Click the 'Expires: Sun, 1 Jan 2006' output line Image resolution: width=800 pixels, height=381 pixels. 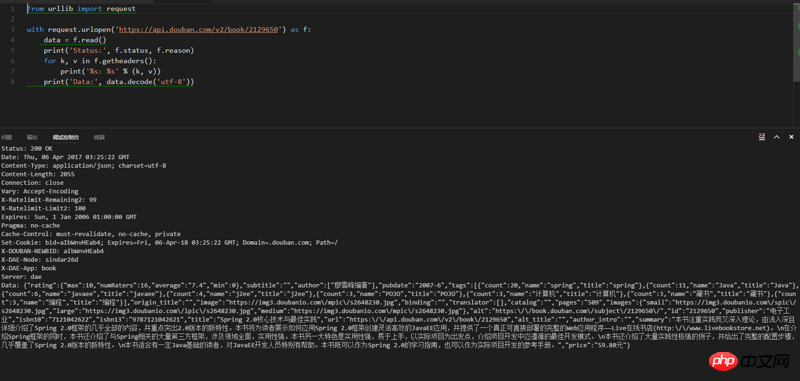(x=69, y=217)
